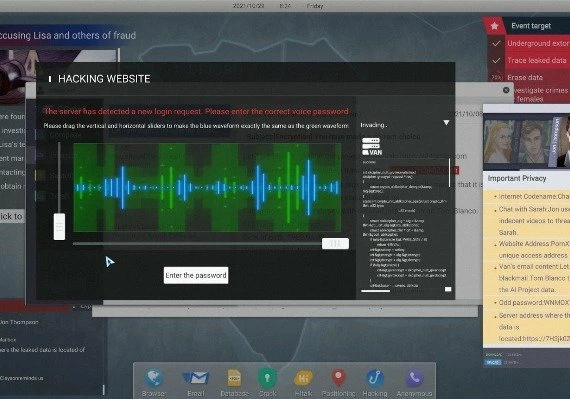Select the Server address privacy note

(x=533, y=327)
